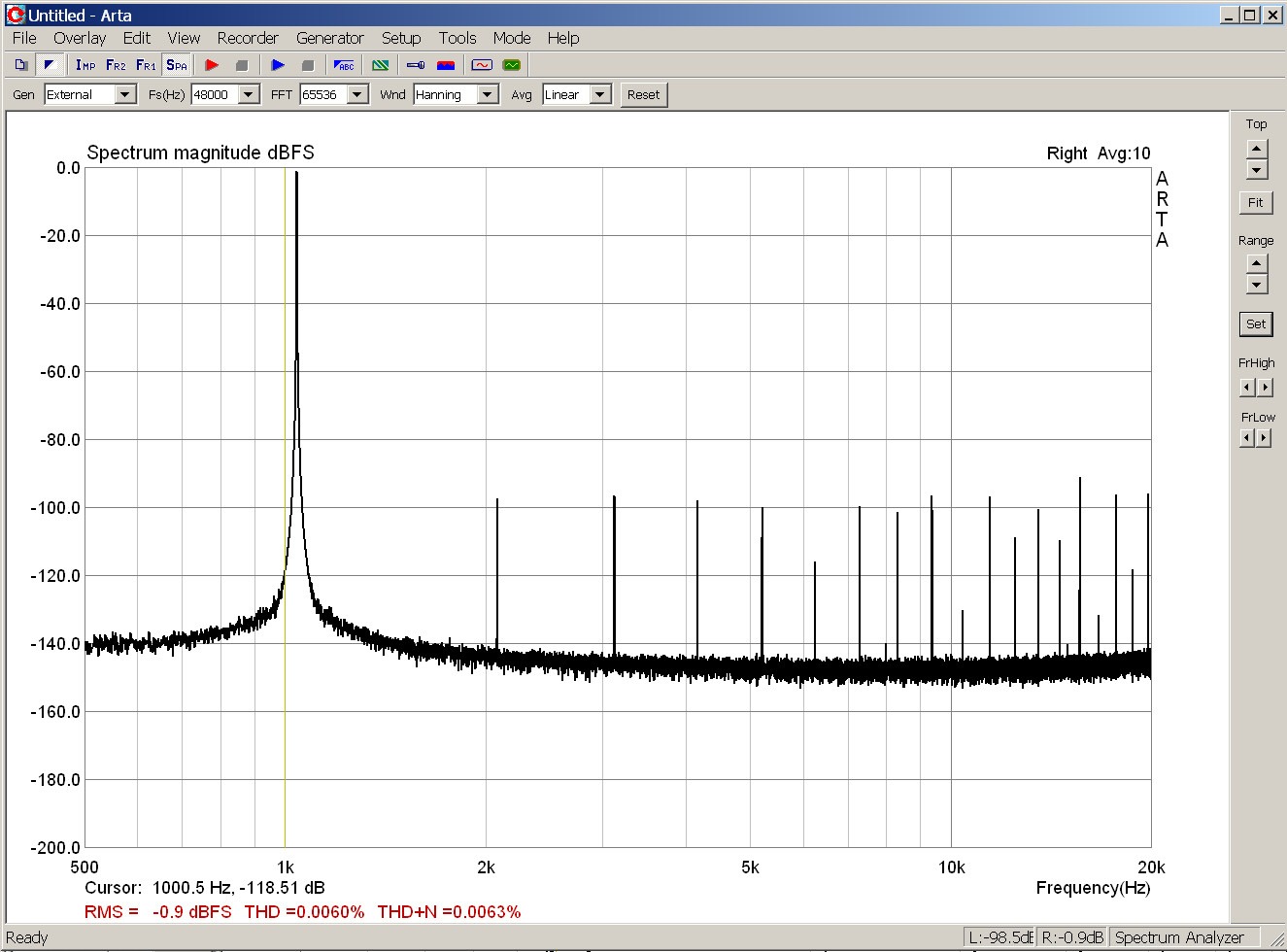Screen dimensions: 1287x952
Task: Click the blue probe-shaped toolbar icon
Action: pos(416,65)
